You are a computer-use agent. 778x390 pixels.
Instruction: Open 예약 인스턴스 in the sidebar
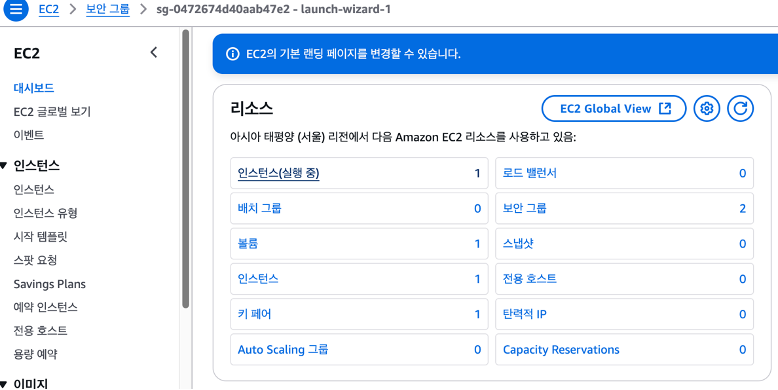(45, 307)
